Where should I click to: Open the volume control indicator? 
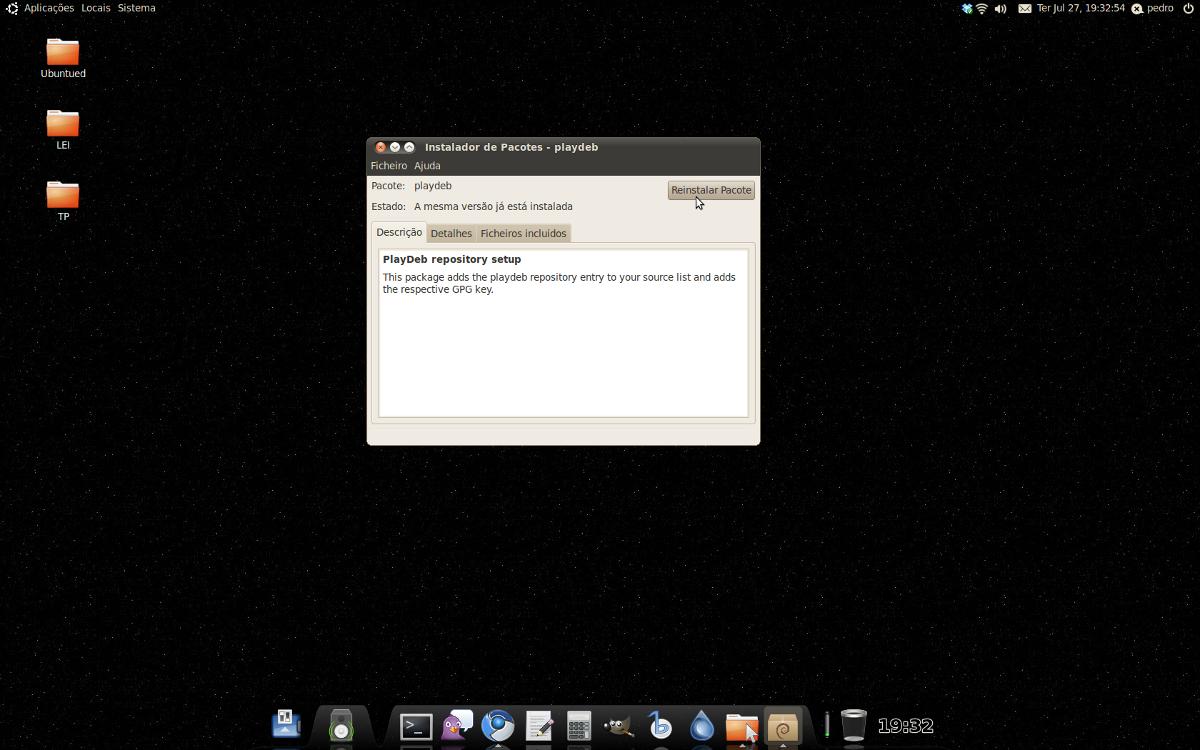(1000, 8)
